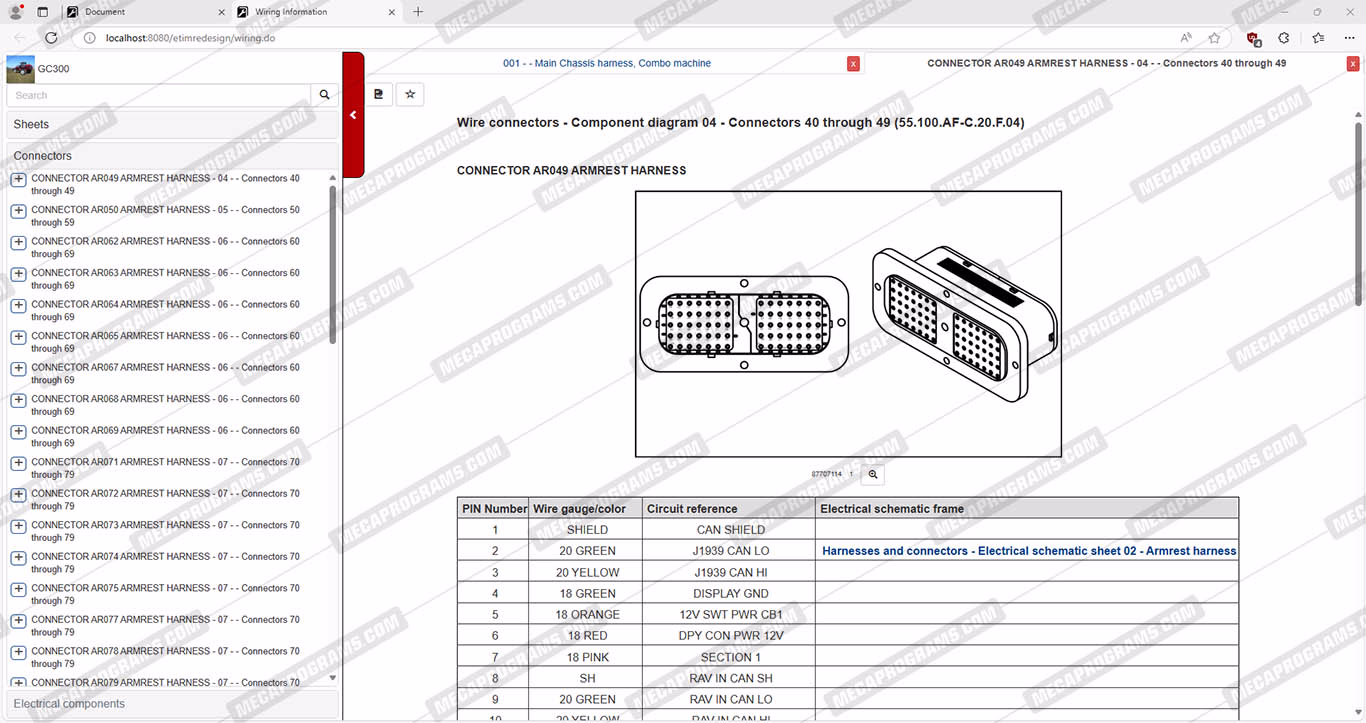Click the tab actions icon

[x=42, y=12]
